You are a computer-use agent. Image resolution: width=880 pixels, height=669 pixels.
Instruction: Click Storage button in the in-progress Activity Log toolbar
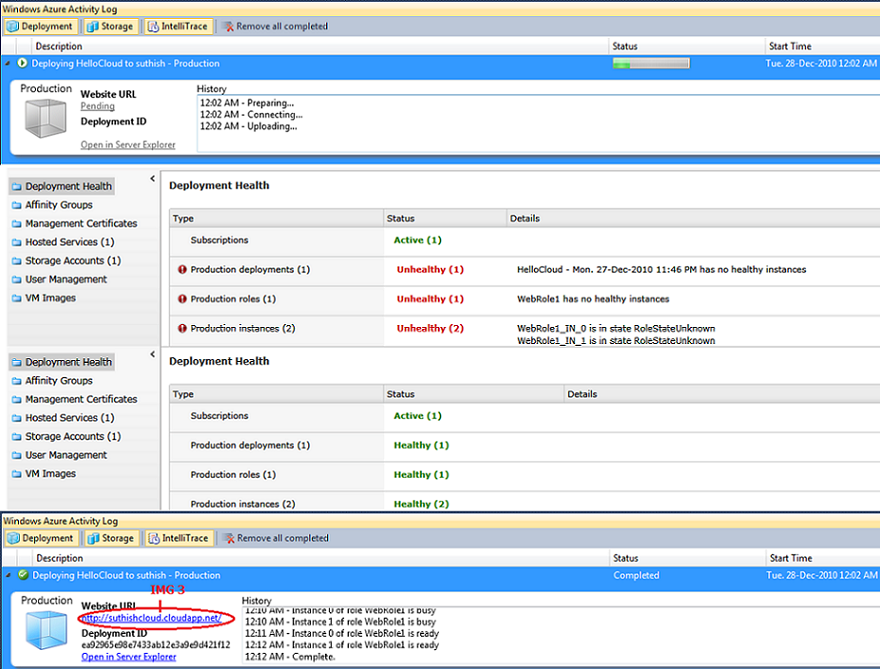pyautogui.click(x=110, y=26)
